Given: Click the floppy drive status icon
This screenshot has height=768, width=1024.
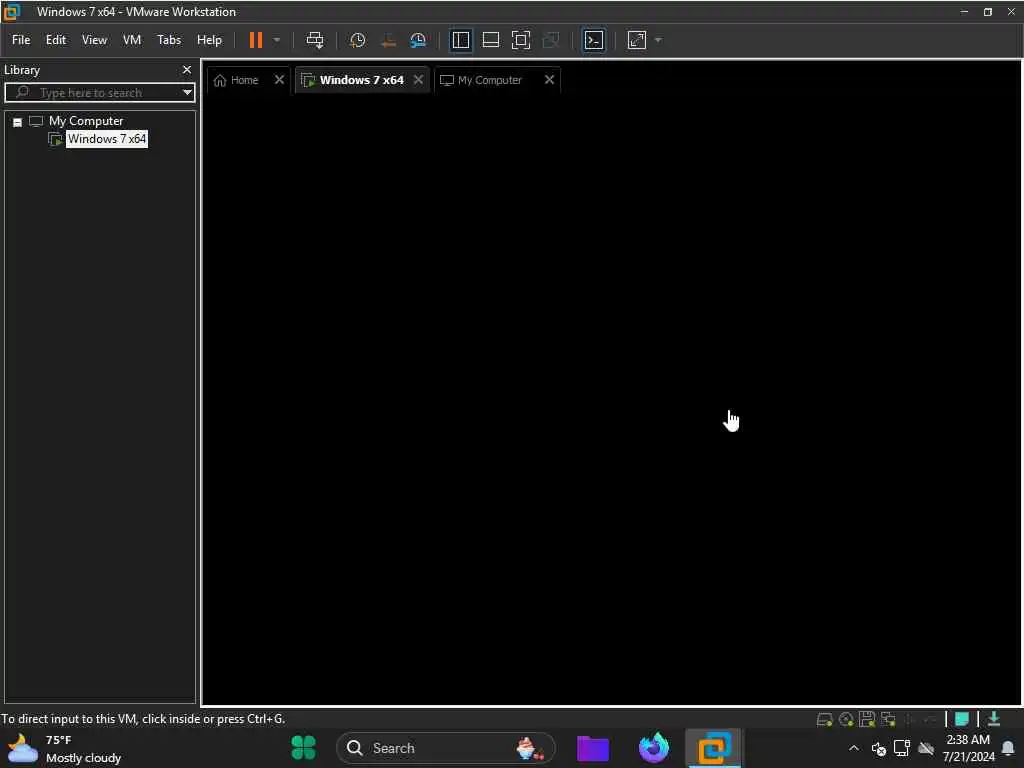Looking at the screenshot, I should 867,719.
